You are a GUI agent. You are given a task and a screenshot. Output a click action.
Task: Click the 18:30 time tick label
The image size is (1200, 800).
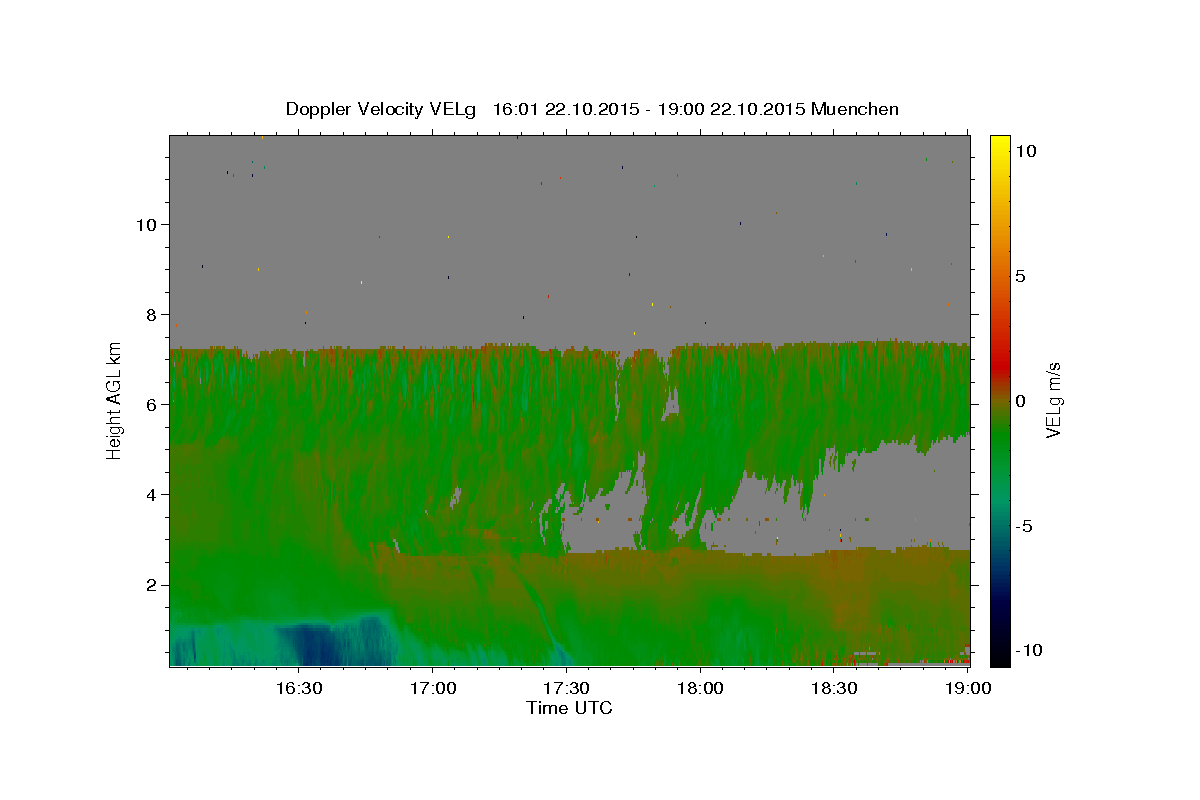[834, 688]
